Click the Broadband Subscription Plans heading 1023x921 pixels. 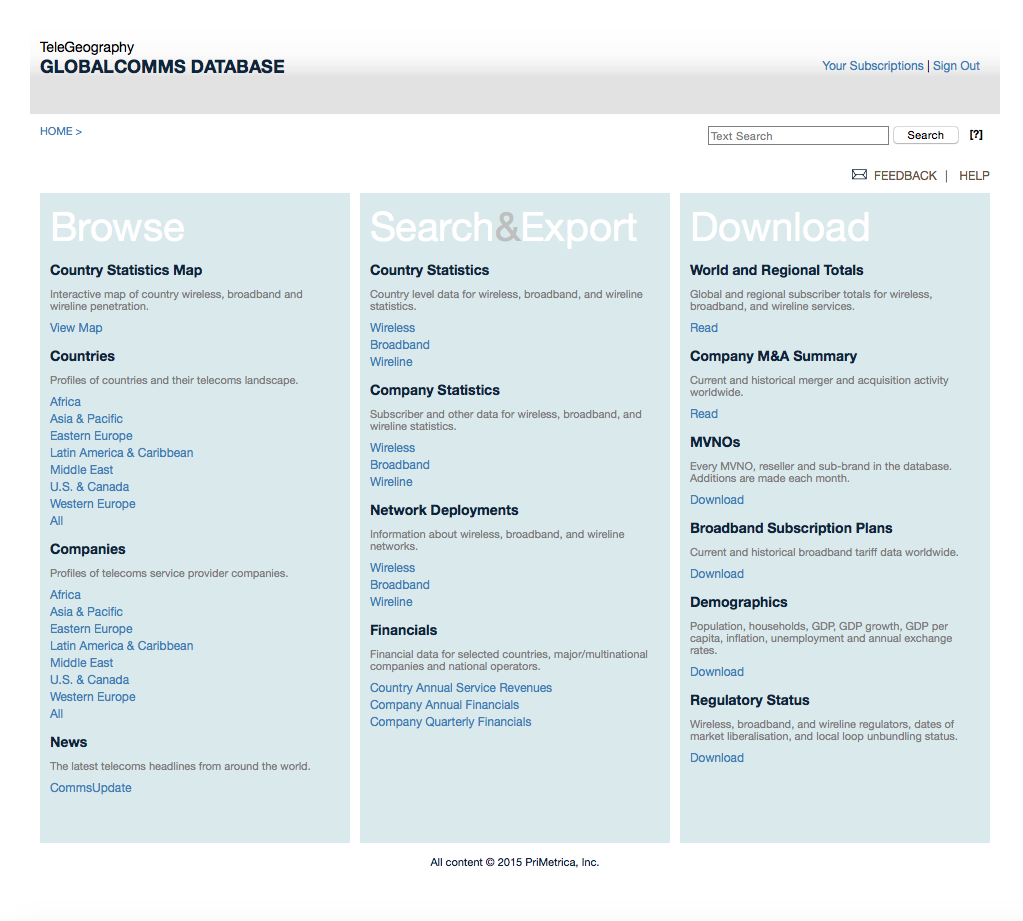[791, 528]
